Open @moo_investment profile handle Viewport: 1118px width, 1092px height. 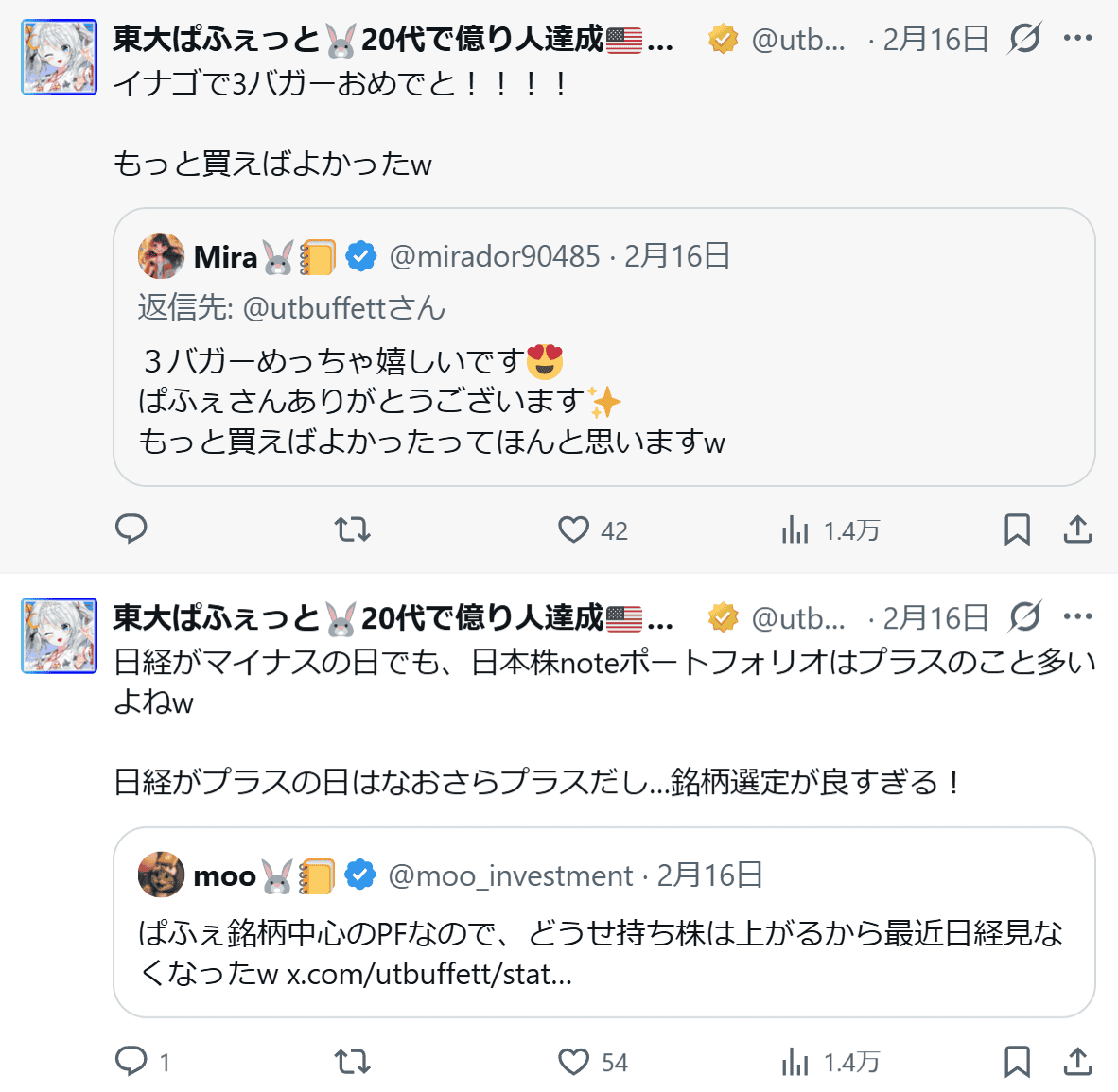point(511,876)
